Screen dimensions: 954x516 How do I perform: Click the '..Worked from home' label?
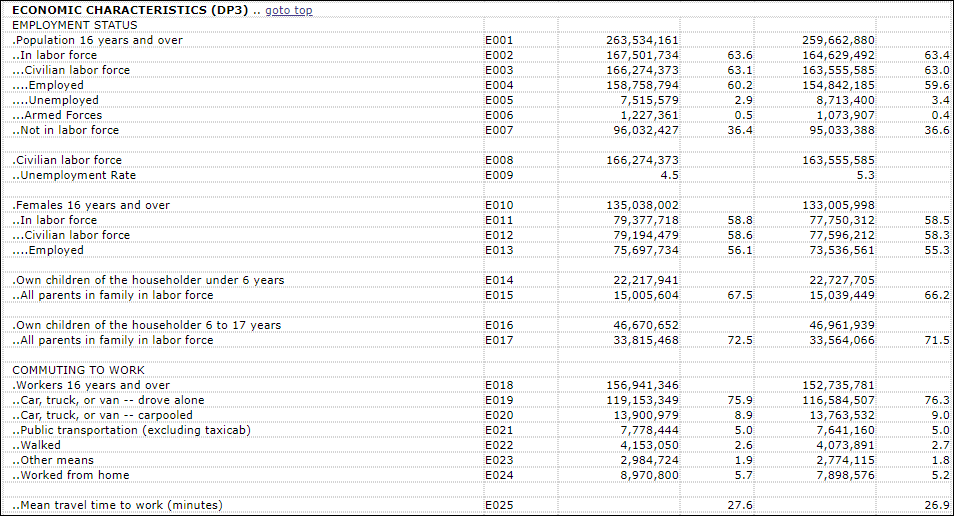pyautogui.click(x=71, y=475)
